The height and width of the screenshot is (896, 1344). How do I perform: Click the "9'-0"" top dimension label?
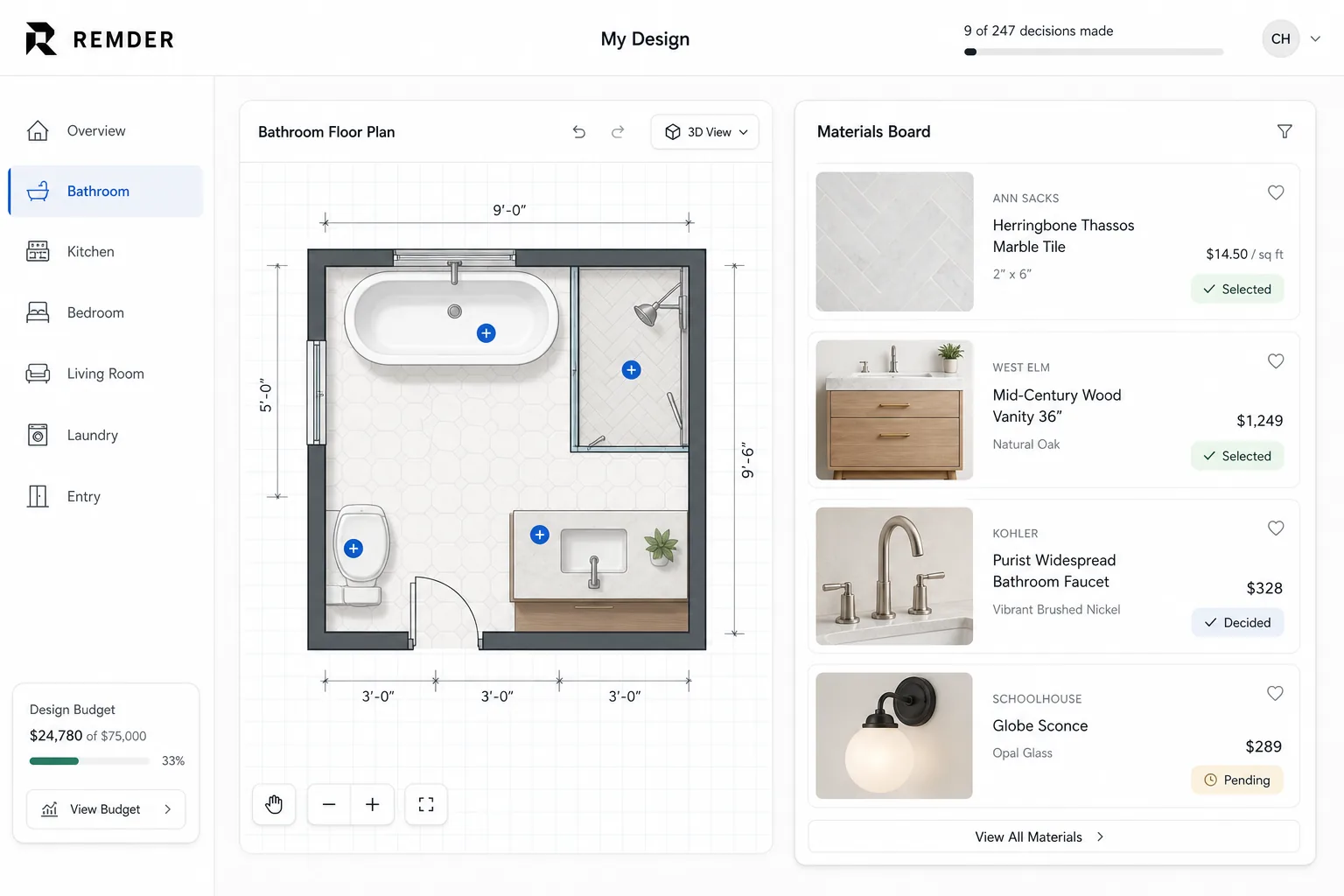[x=509, y=210]
